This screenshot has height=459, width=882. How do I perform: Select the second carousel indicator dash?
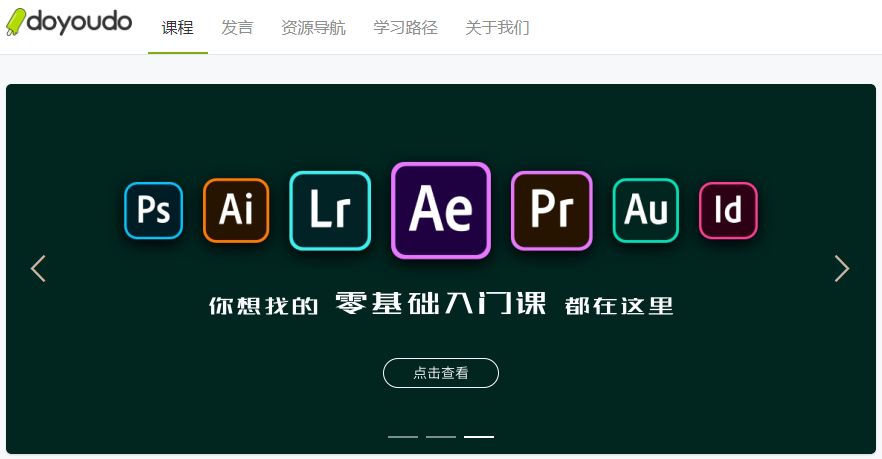coord(441,436)
